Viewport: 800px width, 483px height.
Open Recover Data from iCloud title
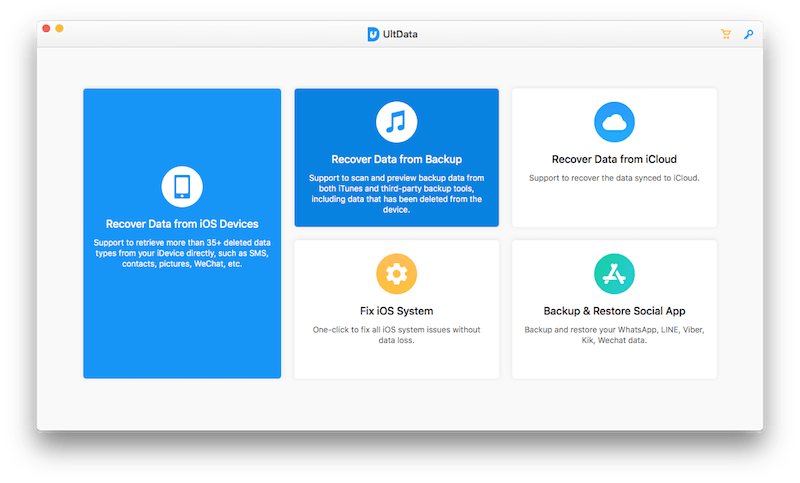(614, 159)
